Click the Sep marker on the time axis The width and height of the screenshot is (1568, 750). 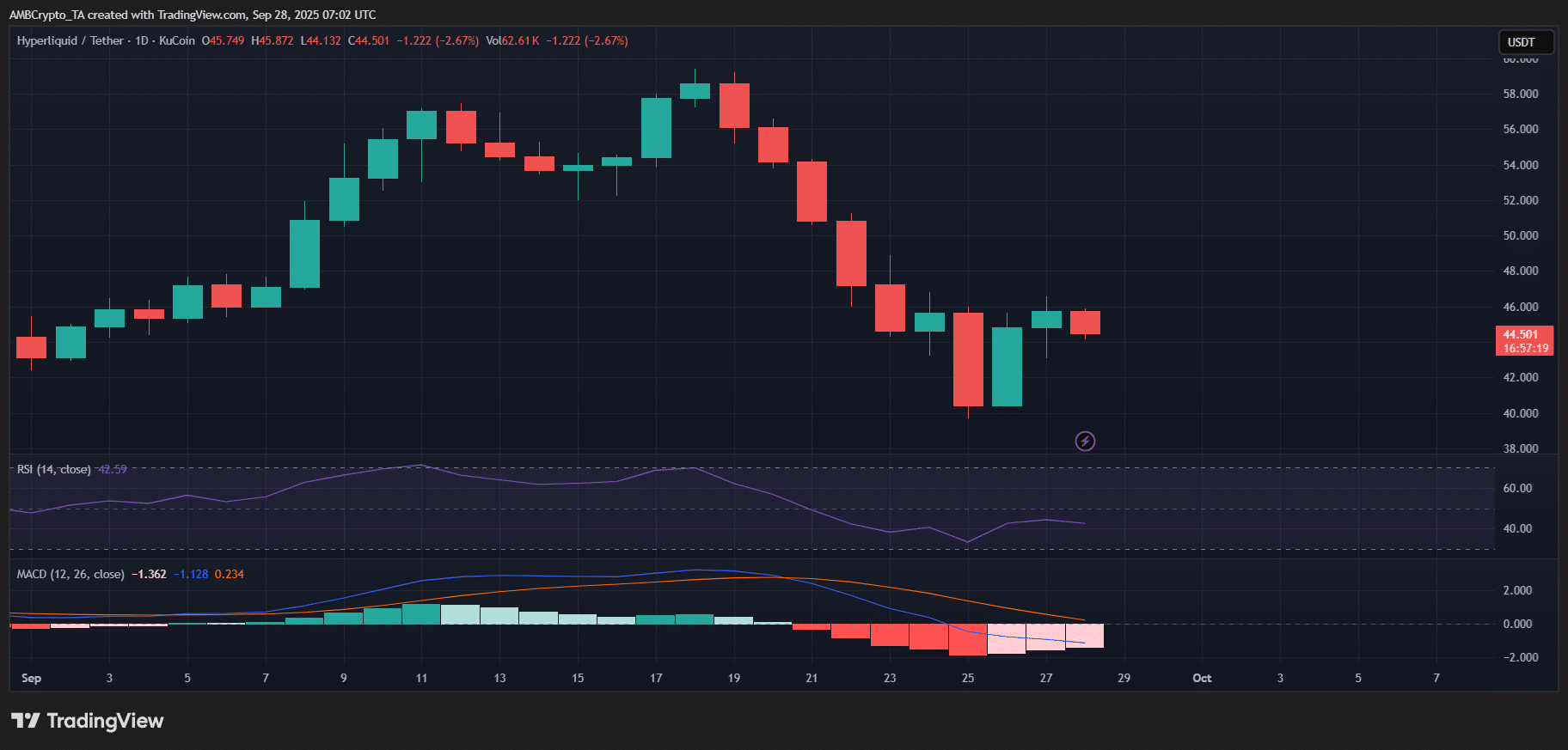coord(31,678)
